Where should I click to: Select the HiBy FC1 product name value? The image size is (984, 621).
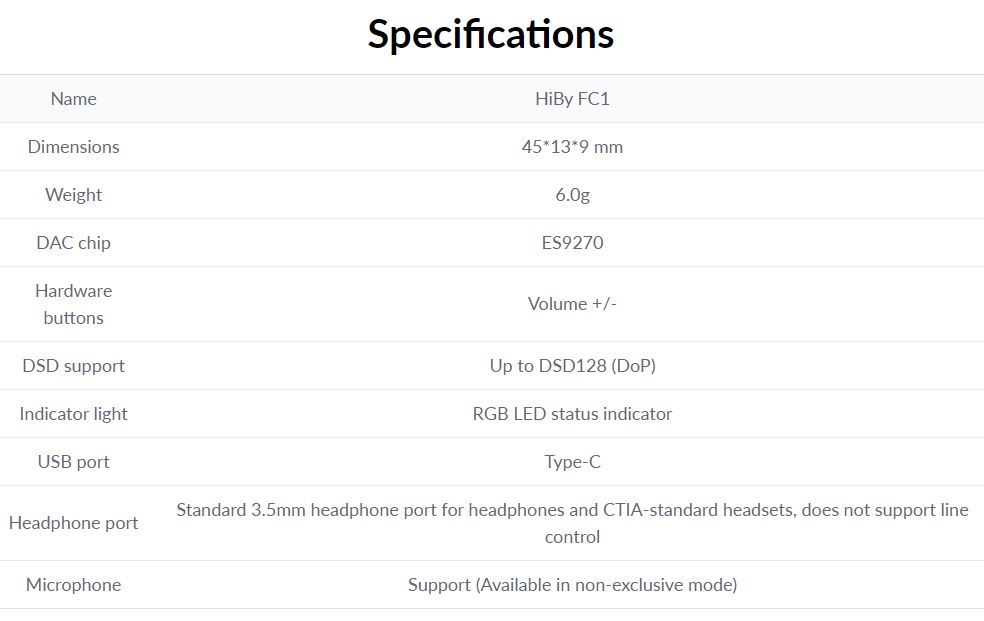pos(572,99)
